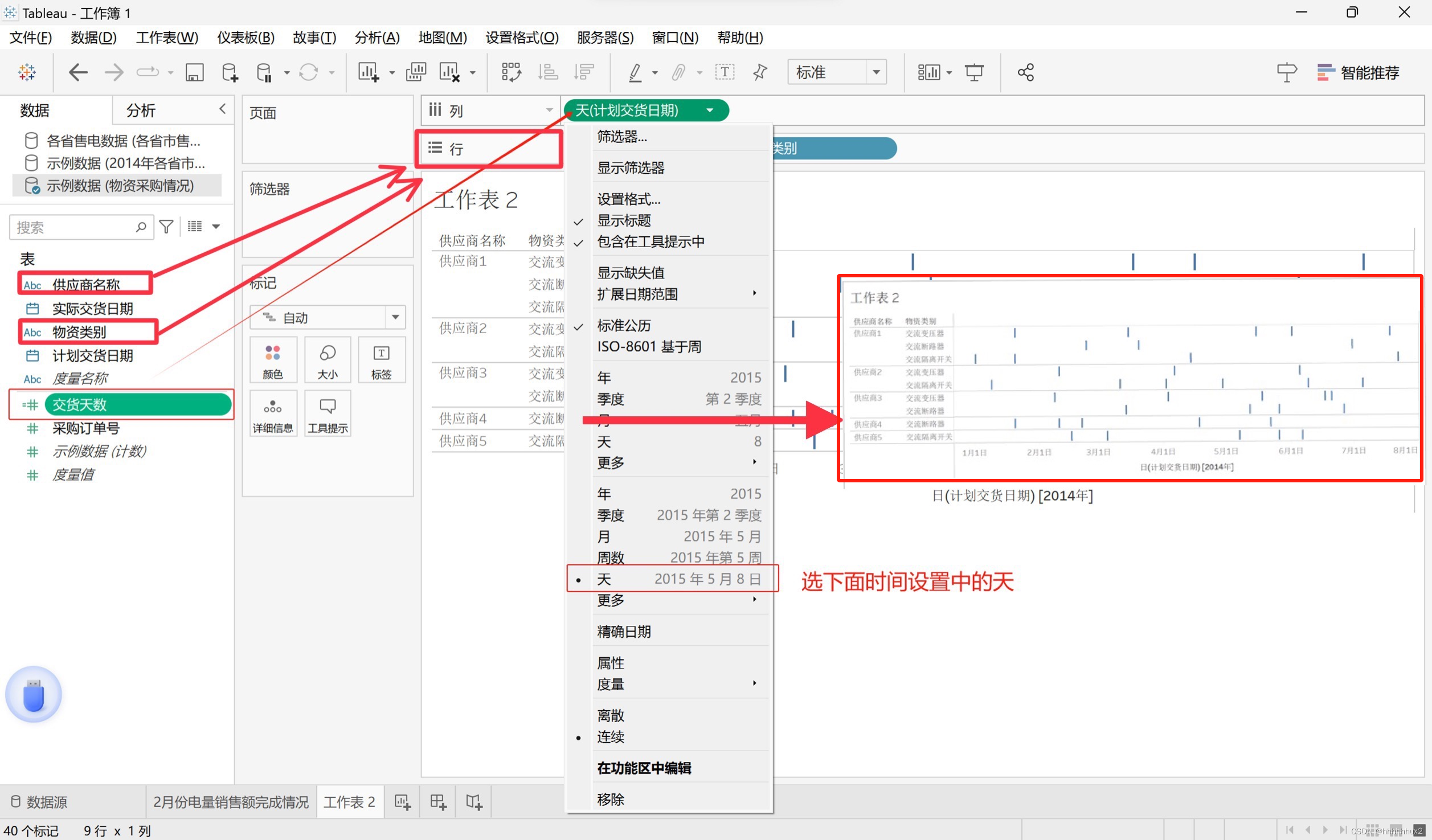Open presentation mode icon
The image size is (1432, 840).
coord(974,73)
